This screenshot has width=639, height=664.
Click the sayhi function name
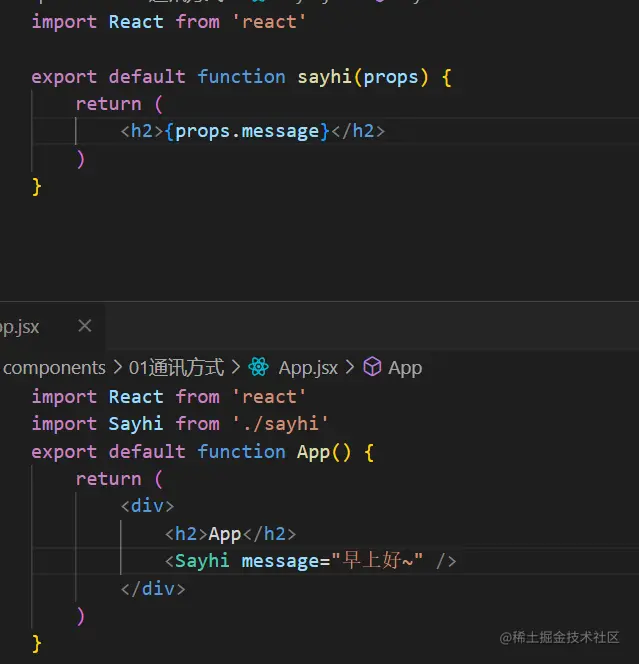coord(324,77)
